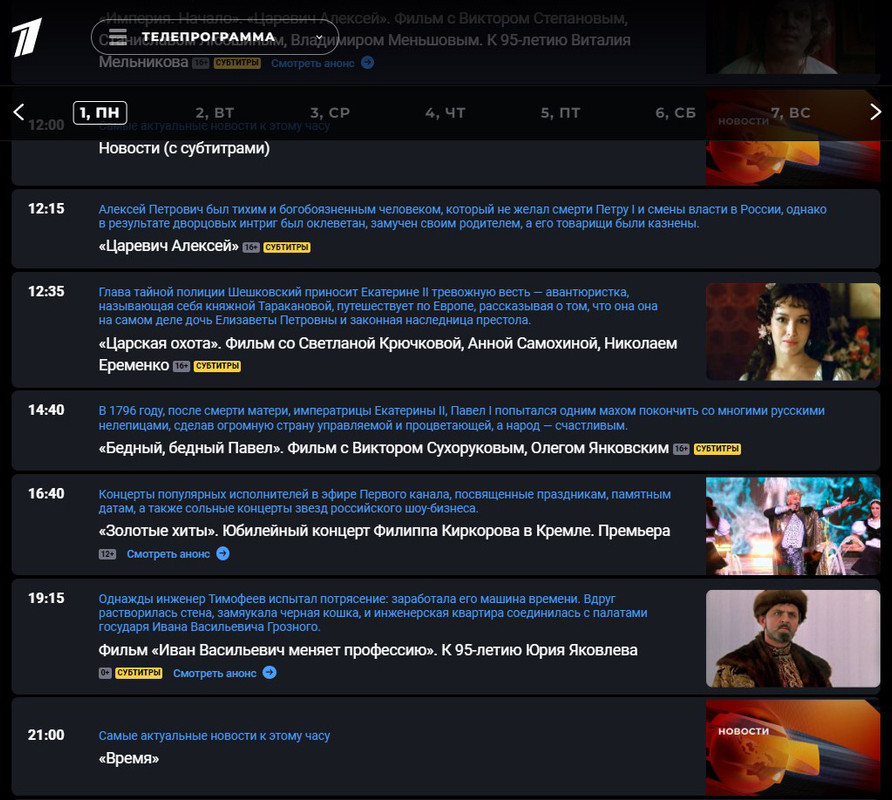Click arrow icon beside Золотые хиты анонс
This screenshot has height=800, width=892.
point(223,553)
